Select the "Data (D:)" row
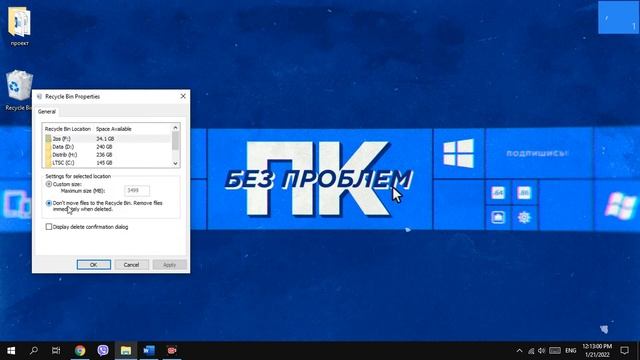 tap(107, 147)
